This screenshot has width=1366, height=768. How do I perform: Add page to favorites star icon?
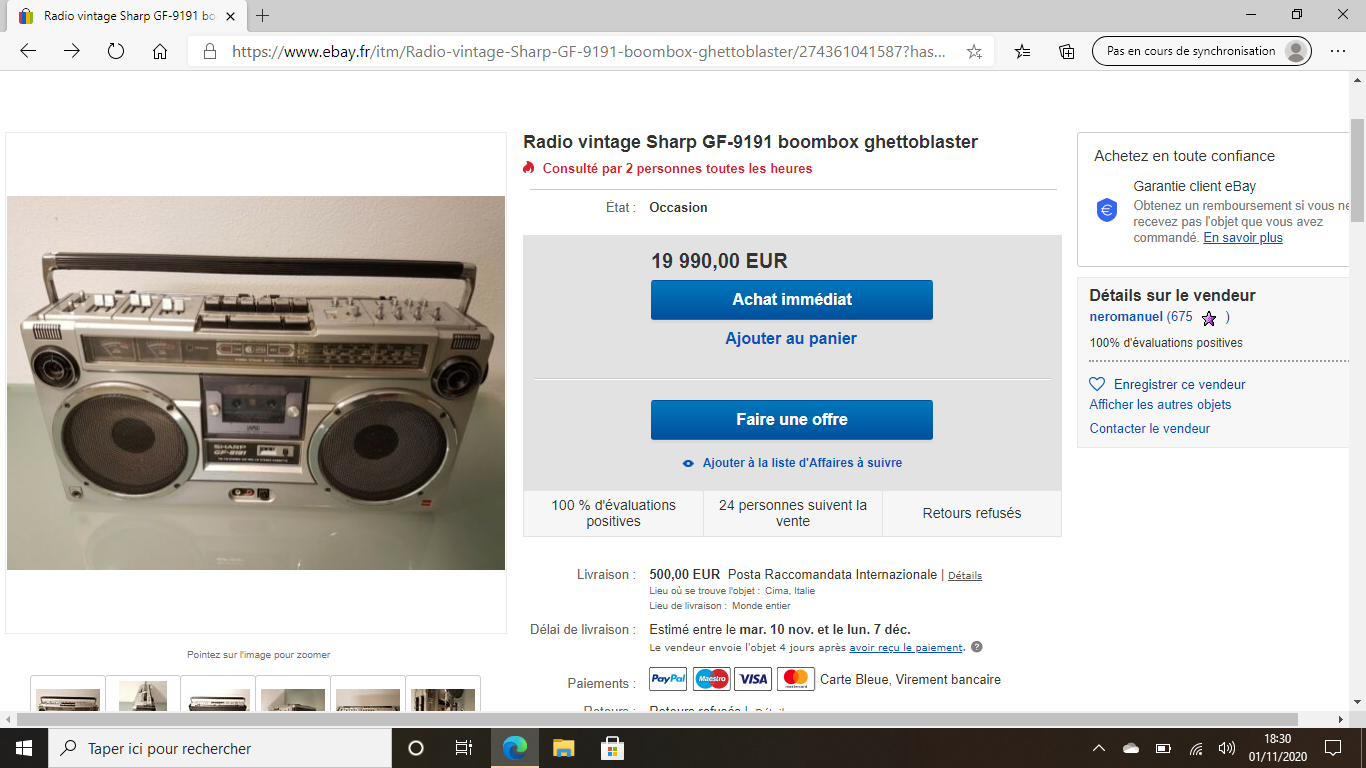pyautogui.click(x=974, y=52)
